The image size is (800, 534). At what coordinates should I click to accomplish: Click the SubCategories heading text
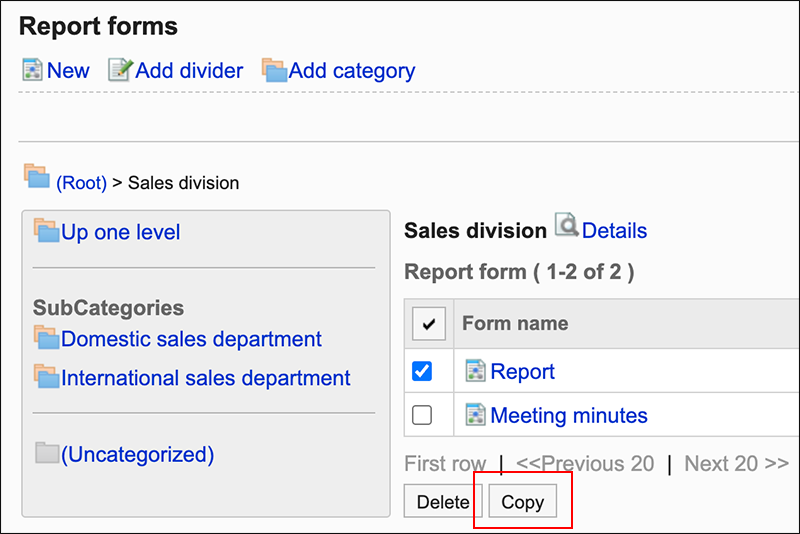[108, 308]
